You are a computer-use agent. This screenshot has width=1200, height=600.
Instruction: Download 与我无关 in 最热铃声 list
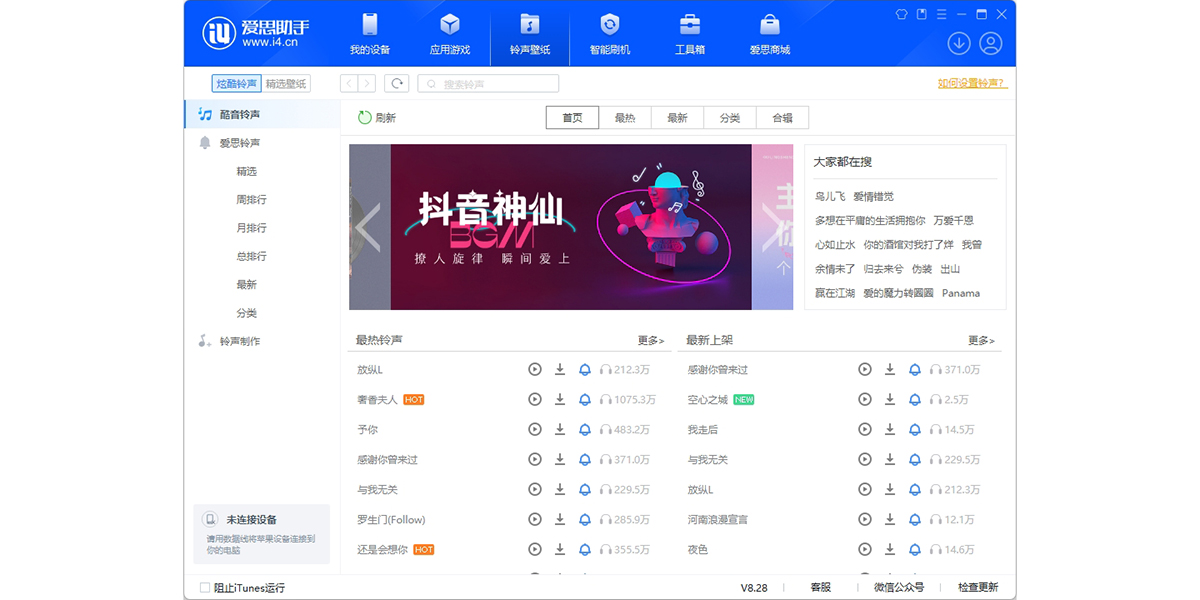click(560, 490)
